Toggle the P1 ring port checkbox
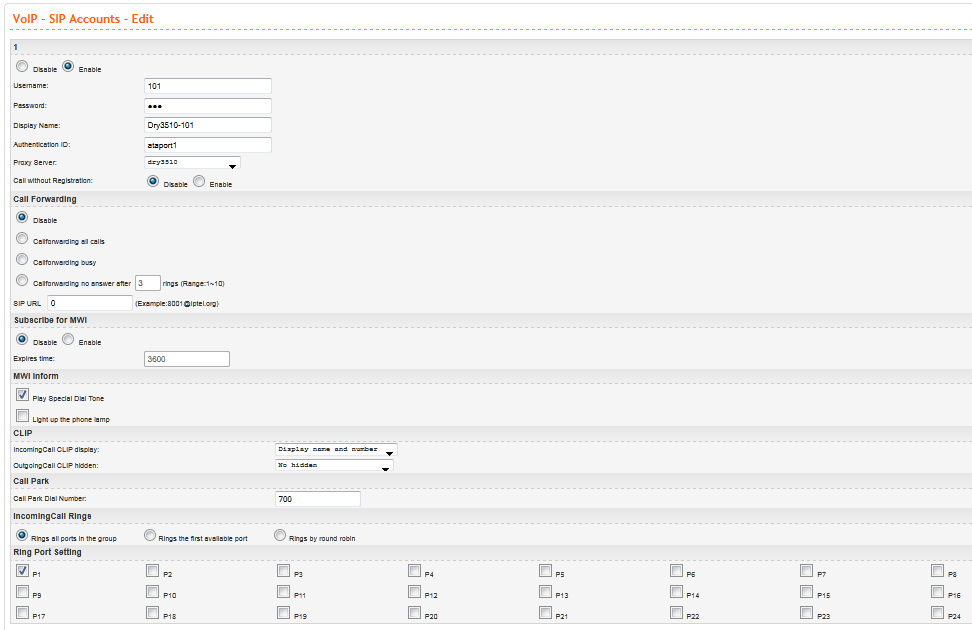This screenshot has width=972, height=630. (22, 572)
